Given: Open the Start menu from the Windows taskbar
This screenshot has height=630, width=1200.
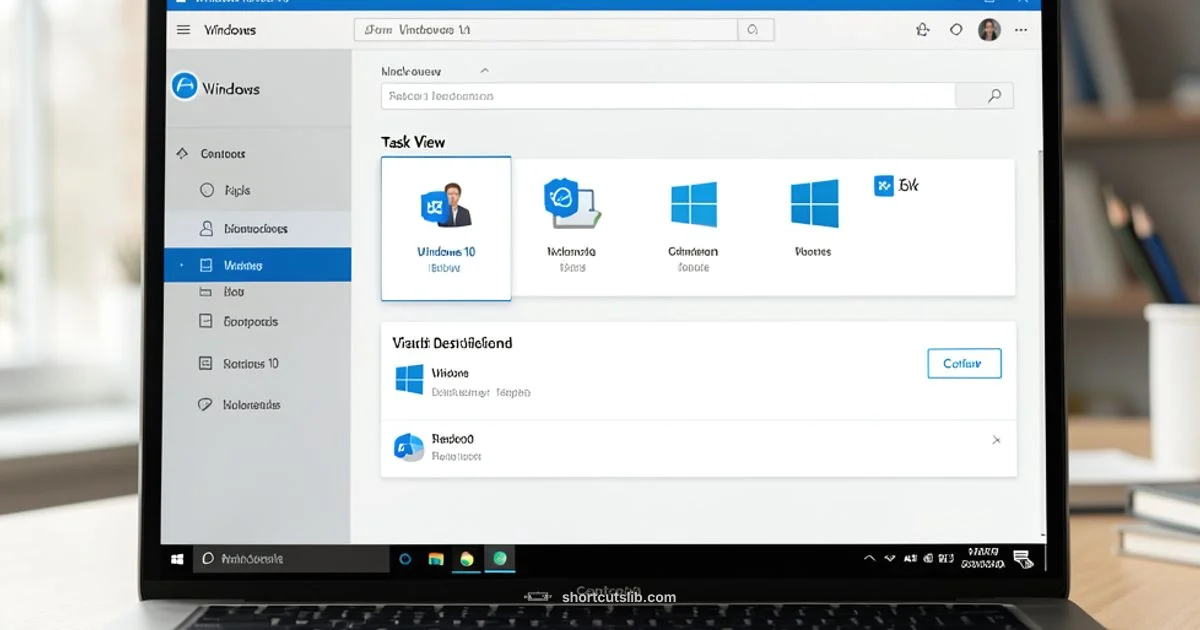Looking at the screenshot, I should click(178, 559).
